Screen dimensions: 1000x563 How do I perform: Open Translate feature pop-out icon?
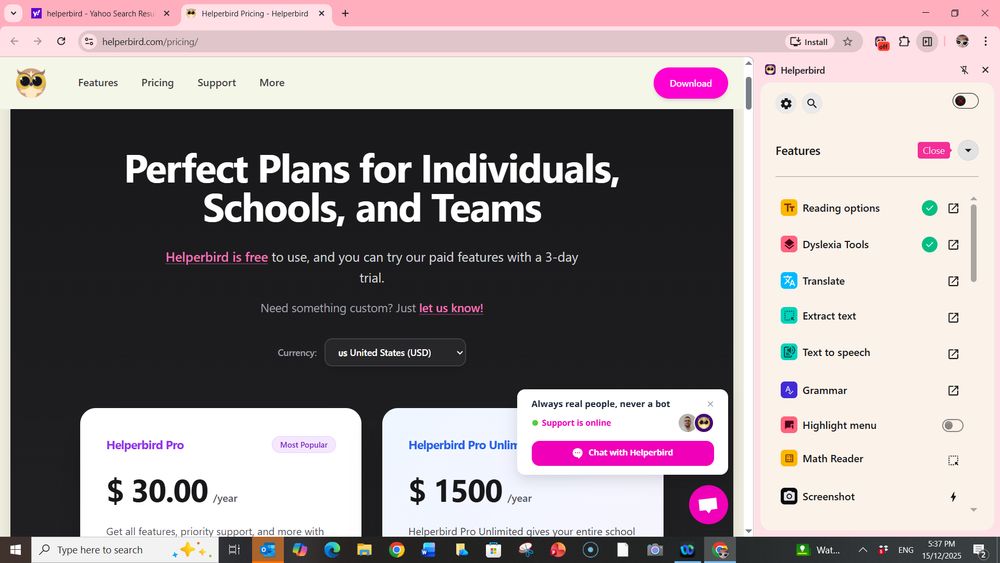coord(953,281)
